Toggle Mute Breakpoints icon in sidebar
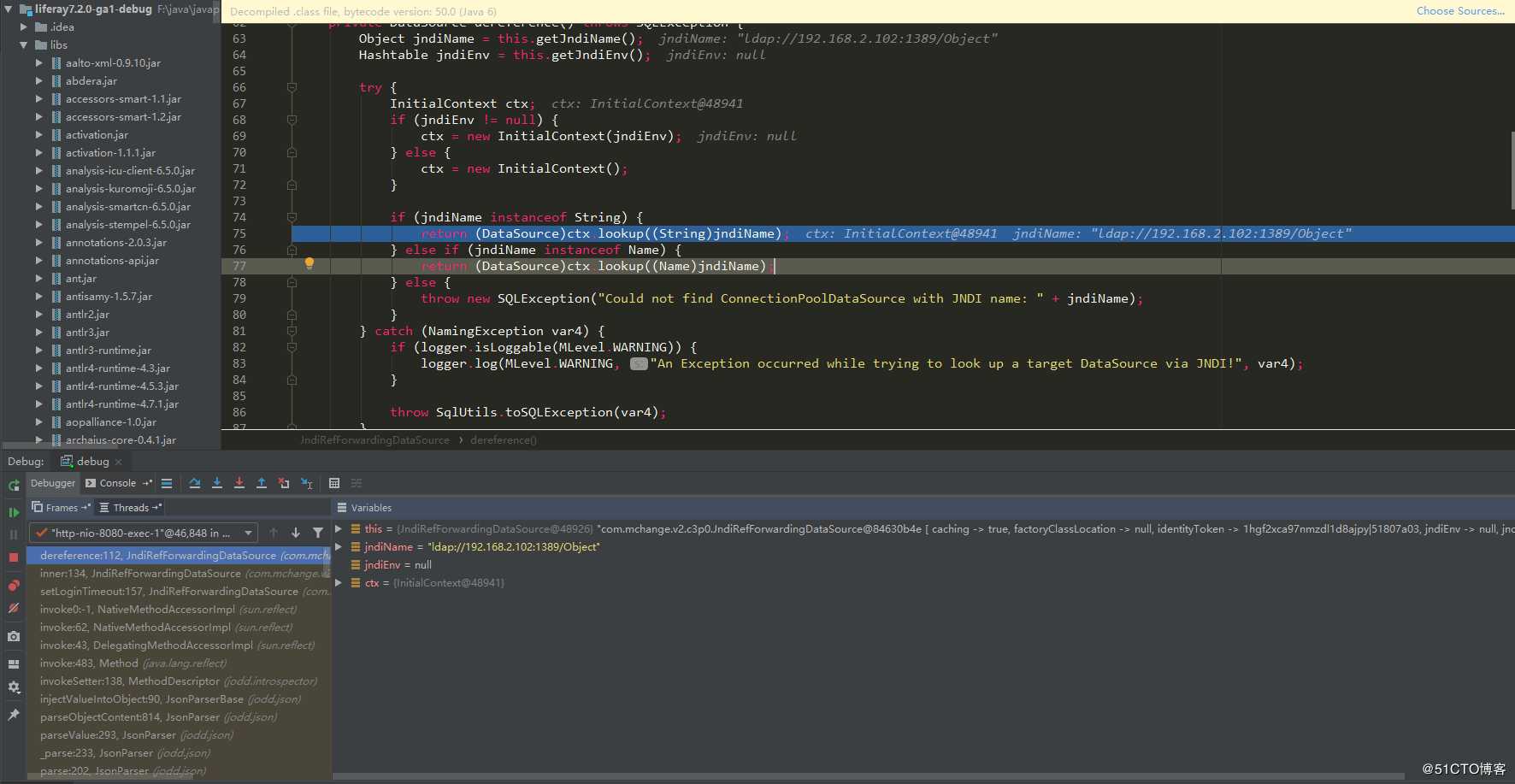This screenshot has width=1515, height=784. [x=14, y=608]
